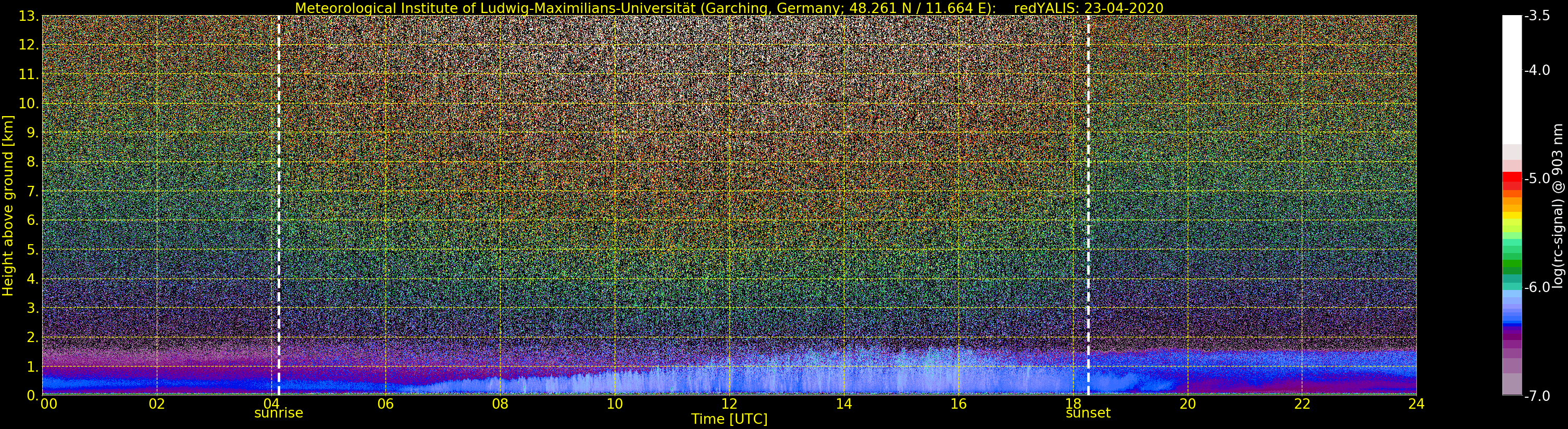Click the '11.' height axis tick label
Screen dimensions: 1568x429
pos(29,74)
